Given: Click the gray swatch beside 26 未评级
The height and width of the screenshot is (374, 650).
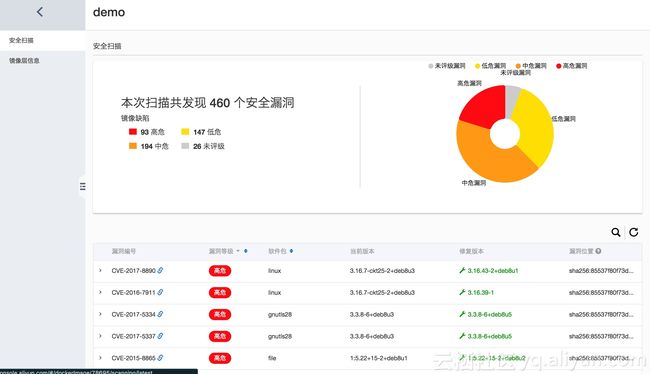Looking at the screenshot, I should pos(185,146).
